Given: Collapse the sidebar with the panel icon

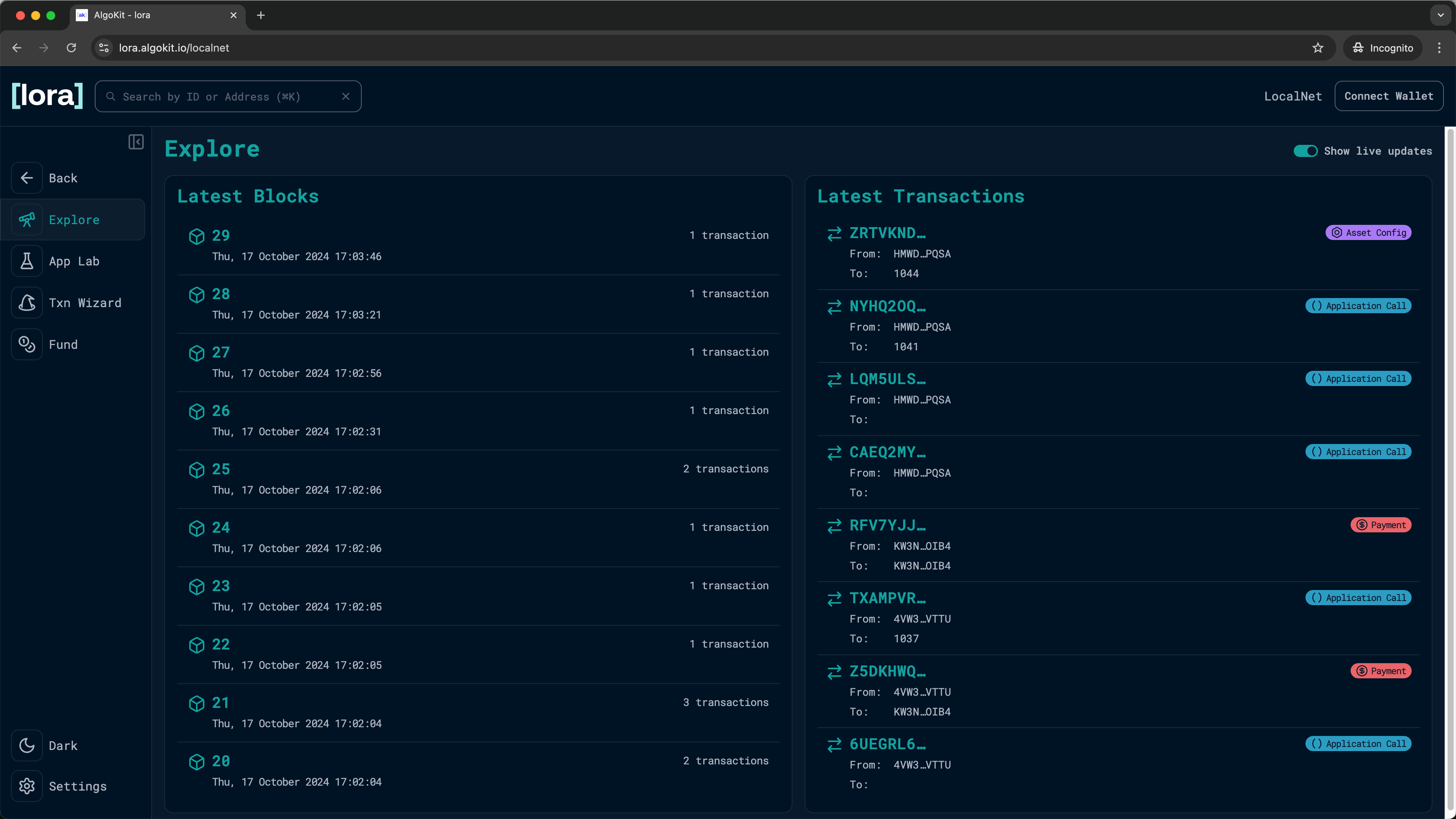Looking at the screenshot, I should click(136, 142).
